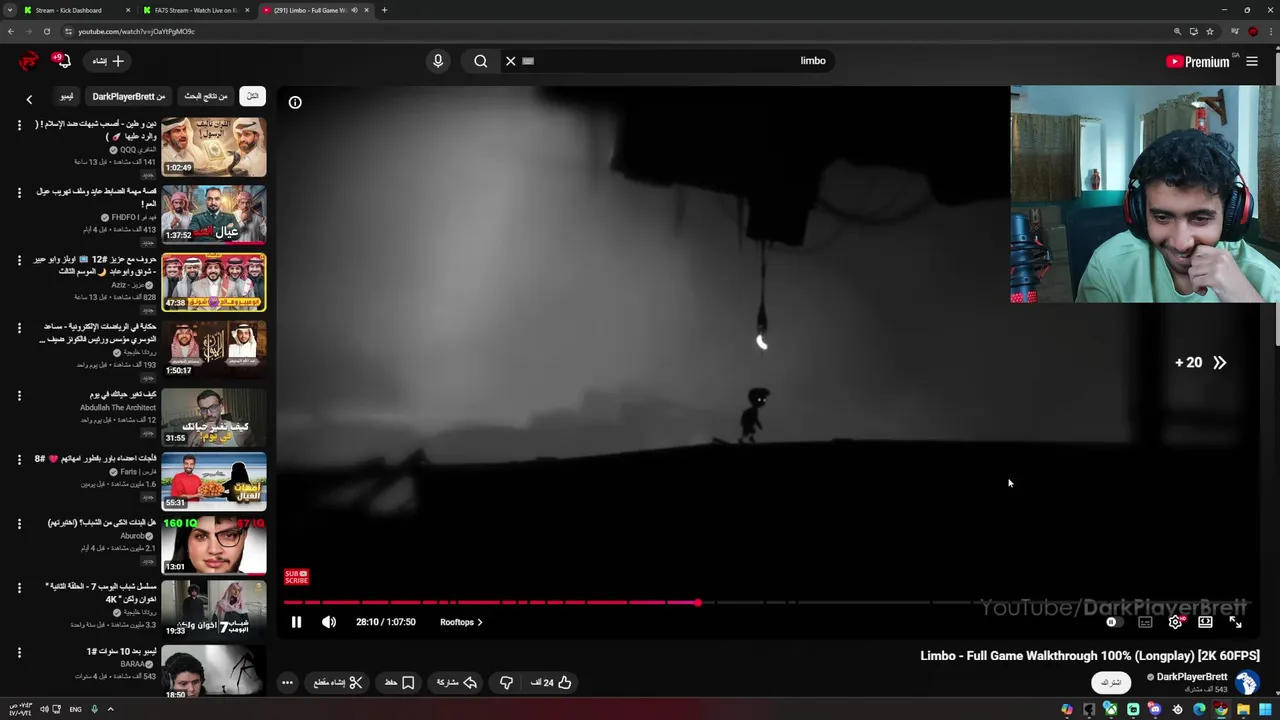Bookmark this page with the star icon
1280x720 pixels.
(x=1210, y=31)
